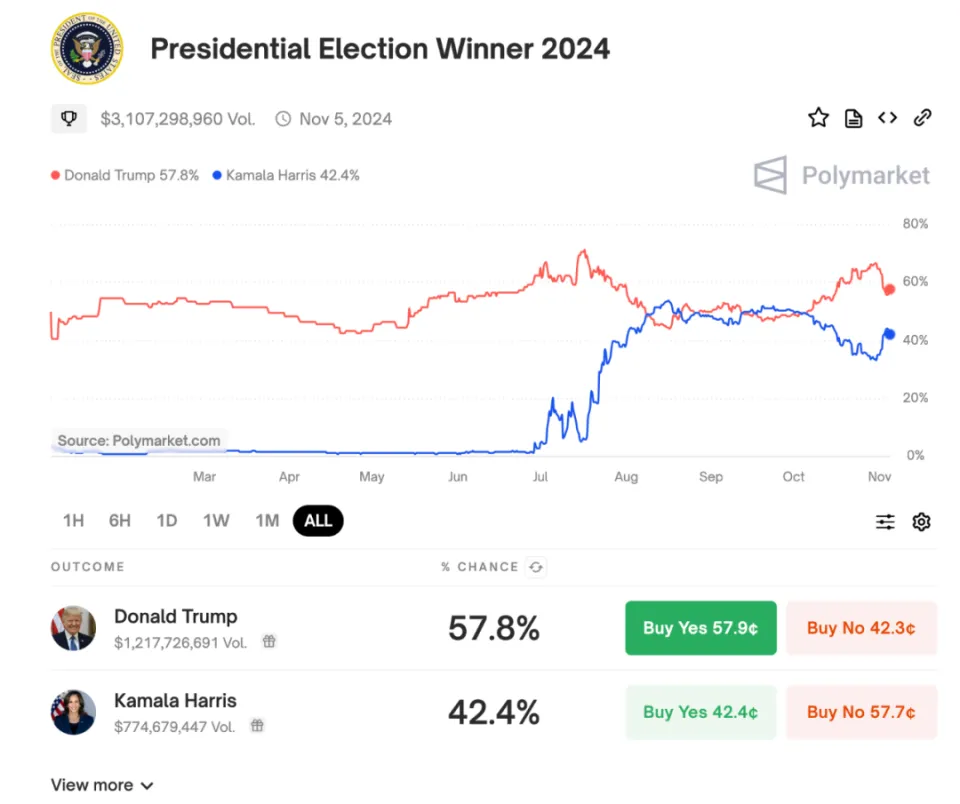Click the trophy icon near volume
This screenshot has width=960, height=804.
[69, 119]
